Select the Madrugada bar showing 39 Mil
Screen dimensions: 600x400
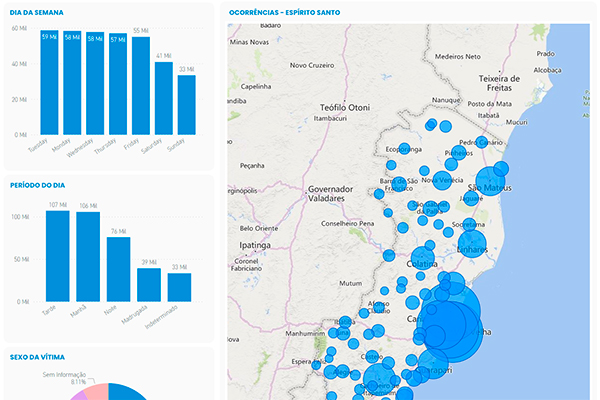point(149,285)
